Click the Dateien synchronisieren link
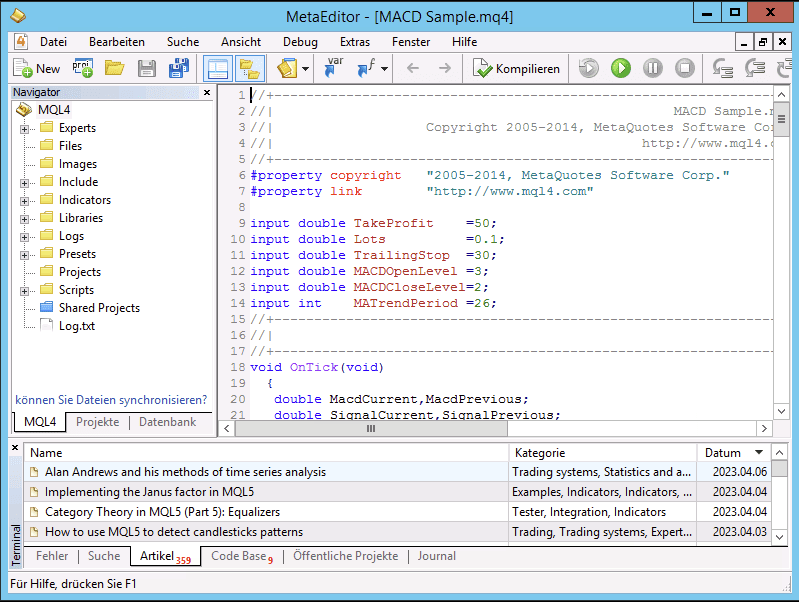 pyautogui.click(x=111, y=400)
